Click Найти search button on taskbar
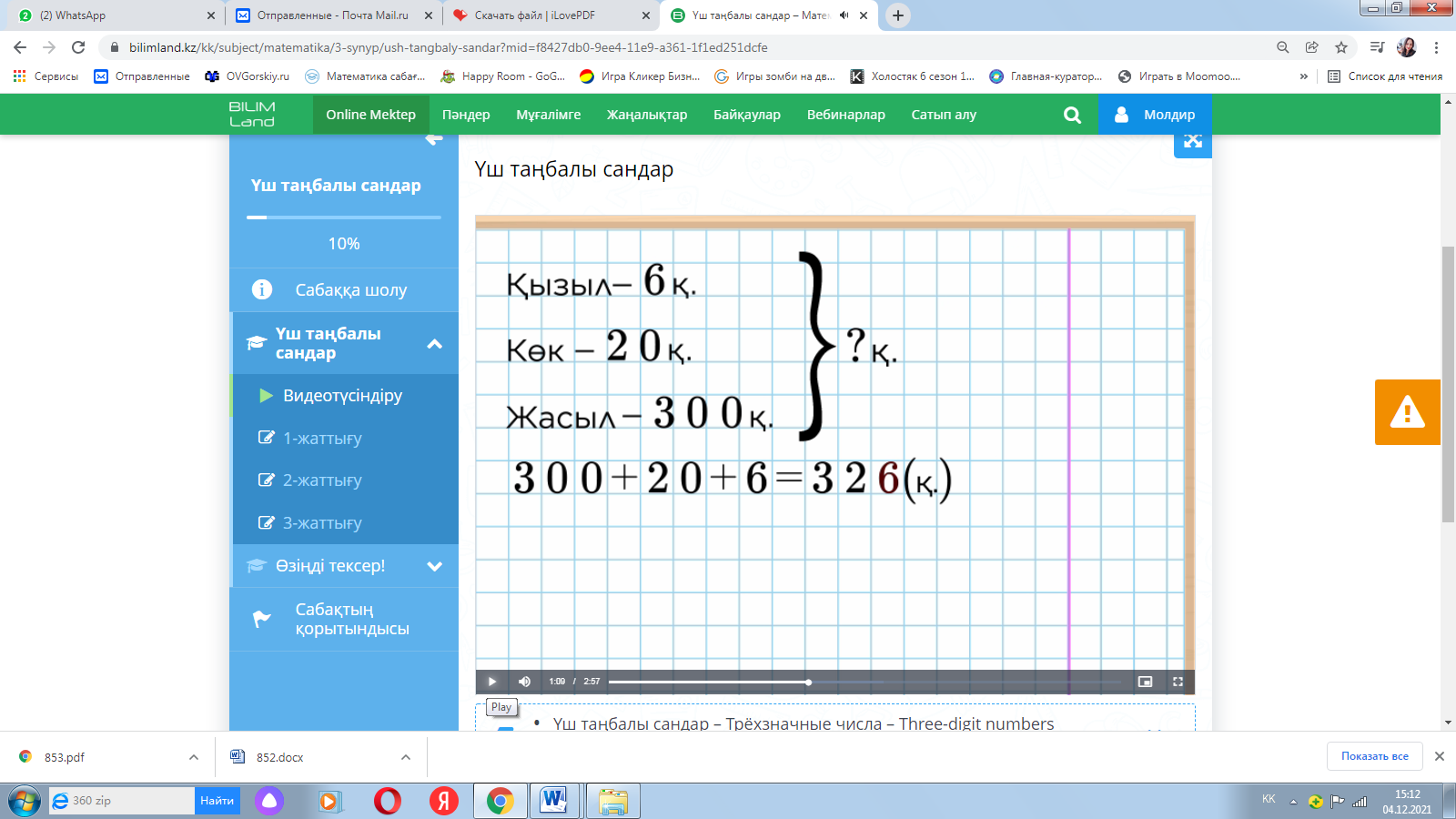This screenshot has width=1456, height=819. 217,801
